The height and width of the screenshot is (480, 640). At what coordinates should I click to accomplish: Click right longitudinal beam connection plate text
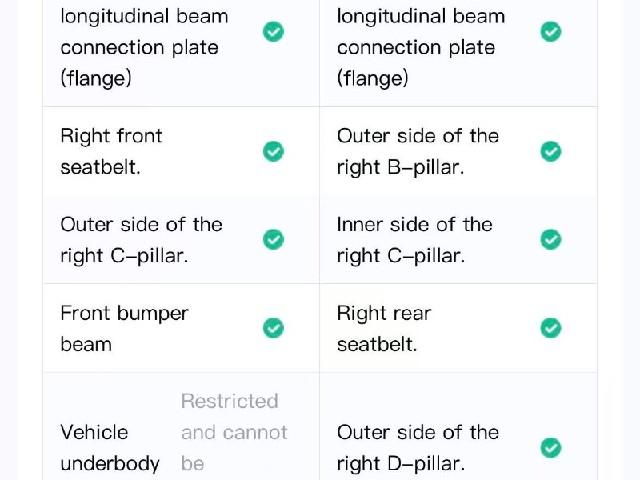421,47
